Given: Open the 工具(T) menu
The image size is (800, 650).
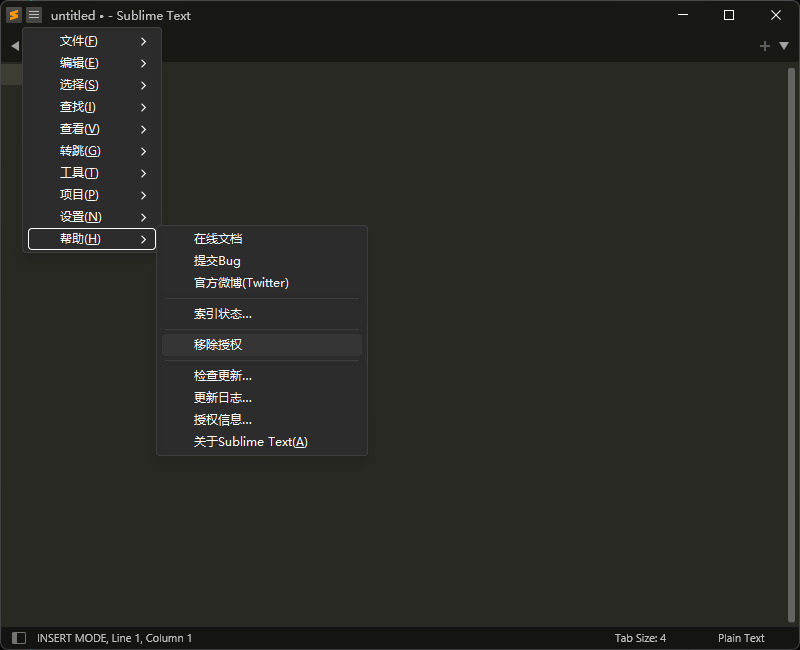Looking at the screenshot, I should [x=92, y=173].
